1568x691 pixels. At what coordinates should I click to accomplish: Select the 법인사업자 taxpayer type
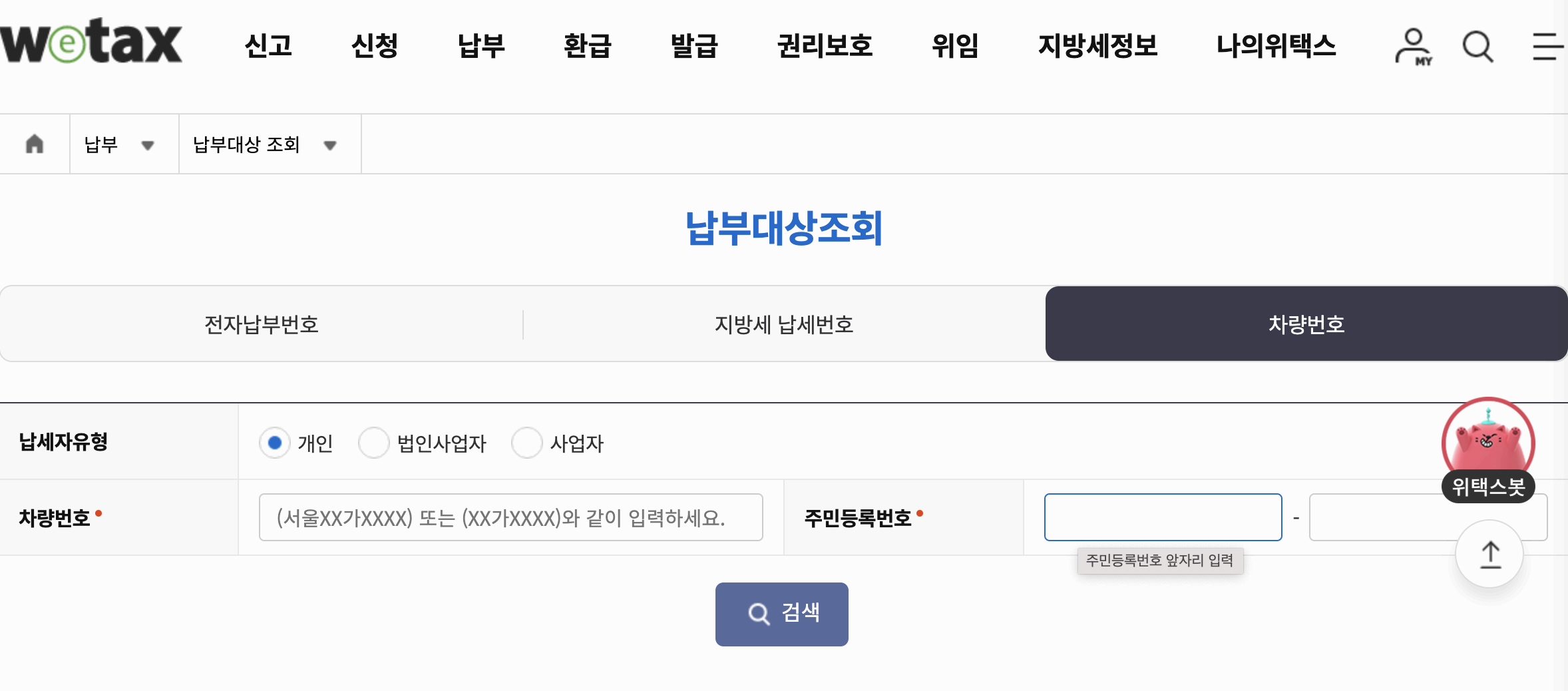pos(375,443)
